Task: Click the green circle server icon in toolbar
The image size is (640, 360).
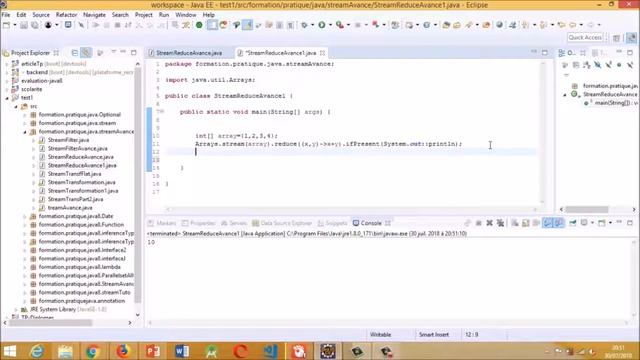Action: (x=199, y=25)
